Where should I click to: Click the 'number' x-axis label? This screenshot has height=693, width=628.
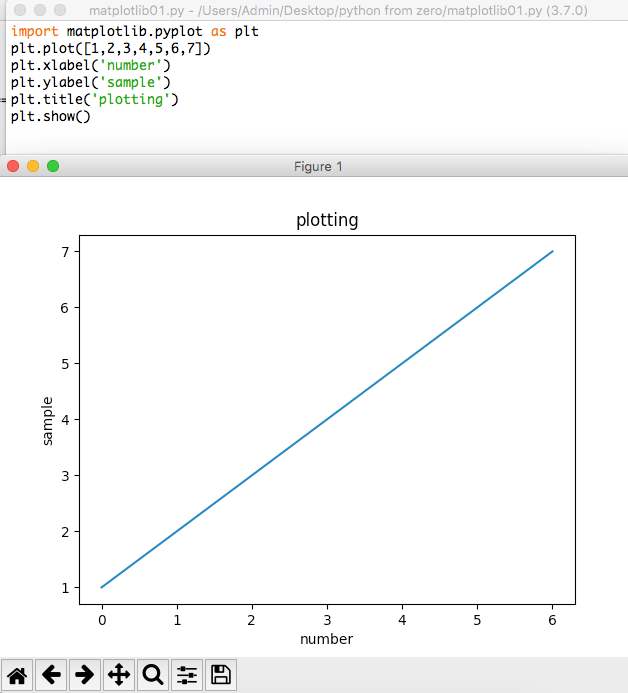[327, 638]
